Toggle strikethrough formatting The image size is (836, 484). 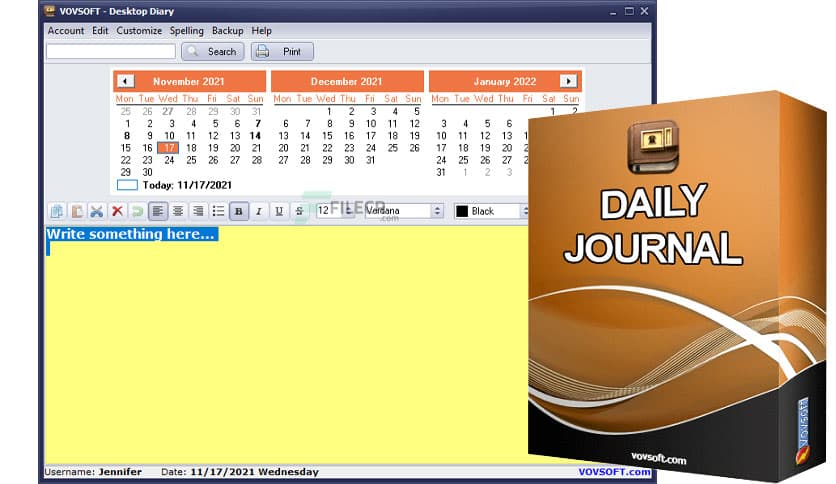click(299, 211)
